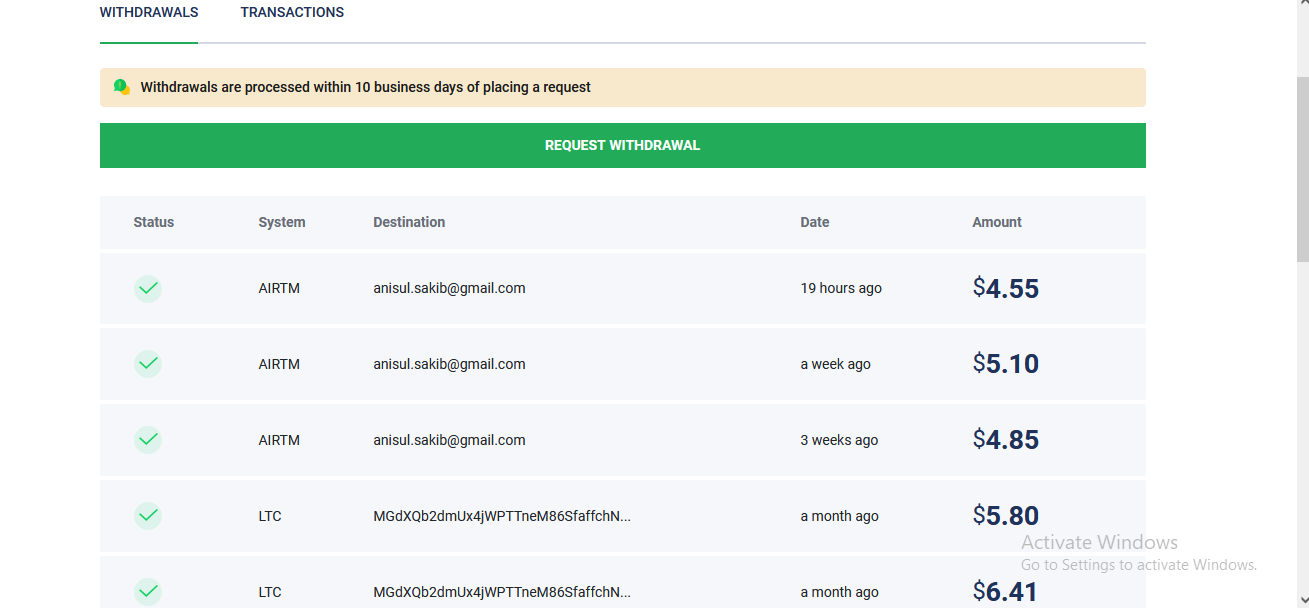Image resolution: width=1309 pixels, height=608 pixels.
Task: Click the Date column header
Action: click(814, 222)
